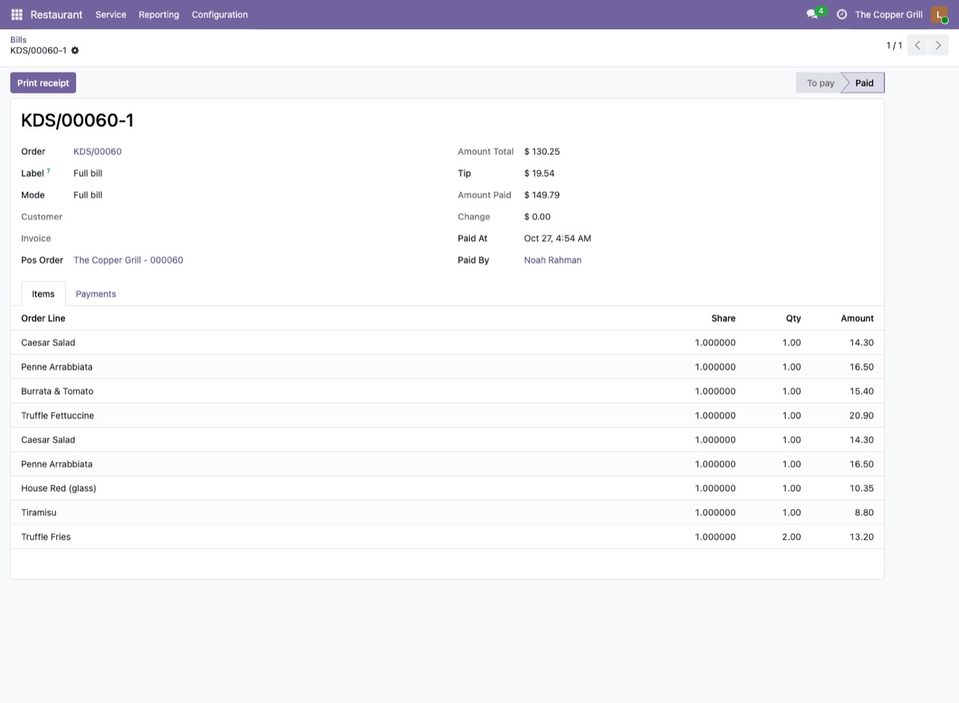Select the Paid status stage
The image size is (959, 703).
pos(864,83)
